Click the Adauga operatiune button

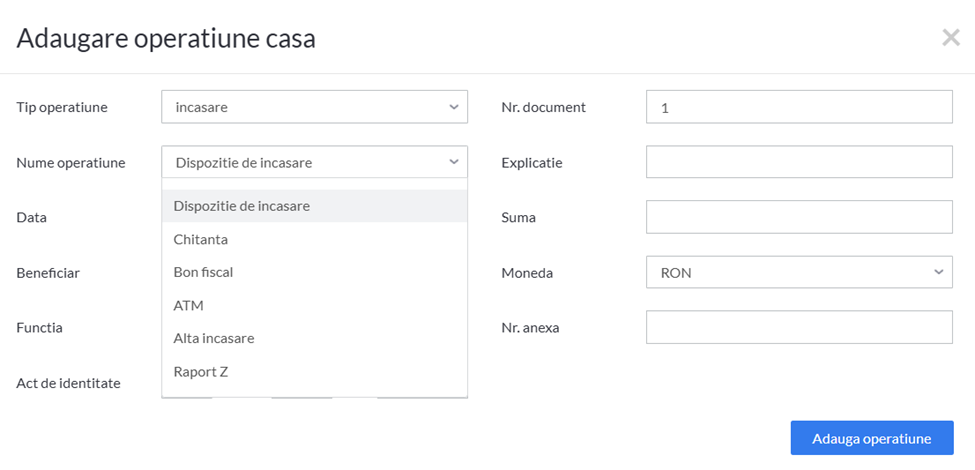coord(872,438)
